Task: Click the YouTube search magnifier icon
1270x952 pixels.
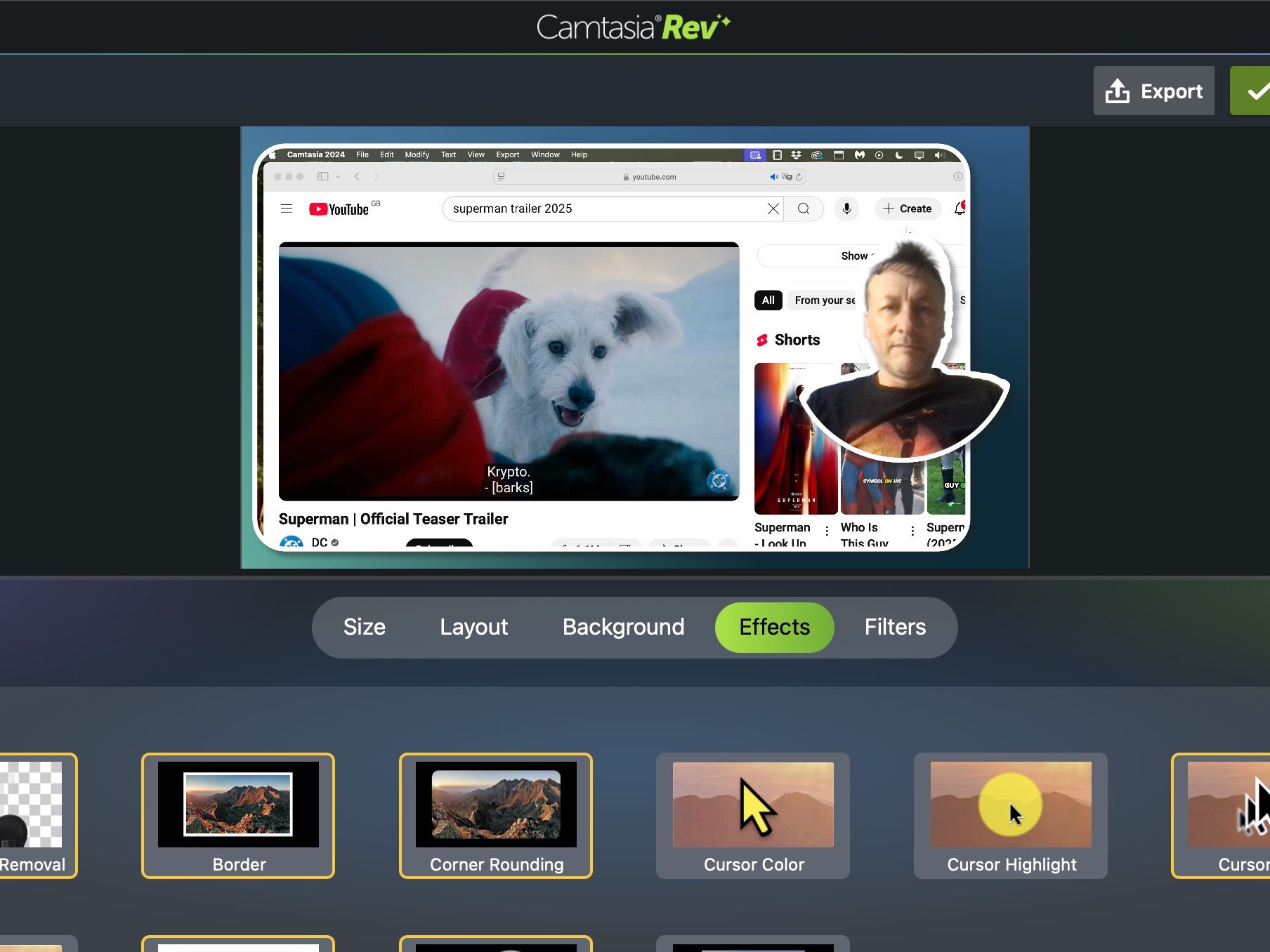Action: (804, 209)
